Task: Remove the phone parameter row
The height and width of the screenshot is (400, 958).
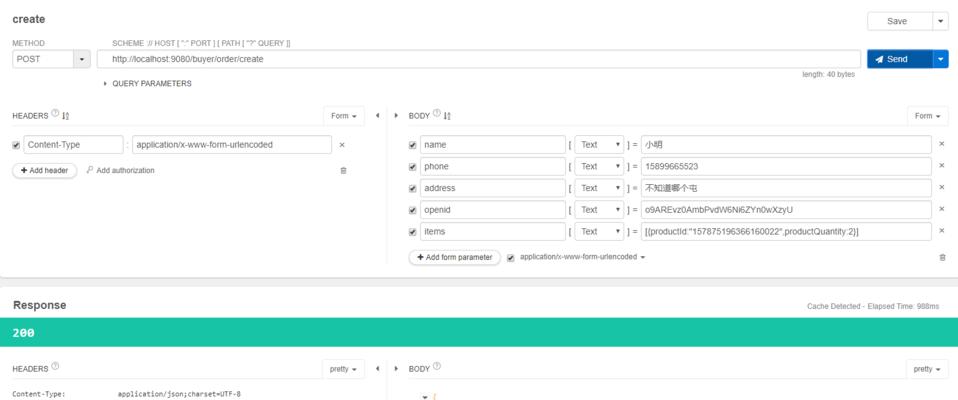Action: pyautogui.click(x=942, y=165)
